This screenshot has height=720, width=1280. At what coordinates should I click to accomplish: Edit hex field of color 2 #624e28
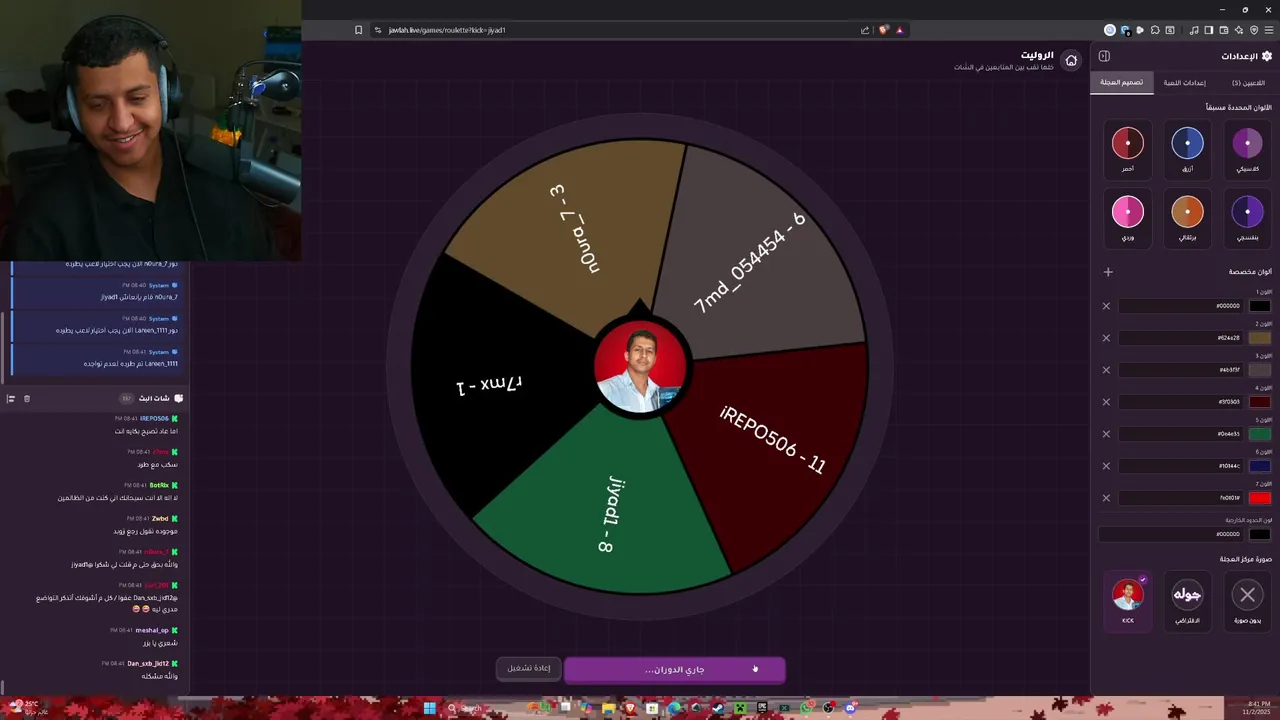(1181, 338)
